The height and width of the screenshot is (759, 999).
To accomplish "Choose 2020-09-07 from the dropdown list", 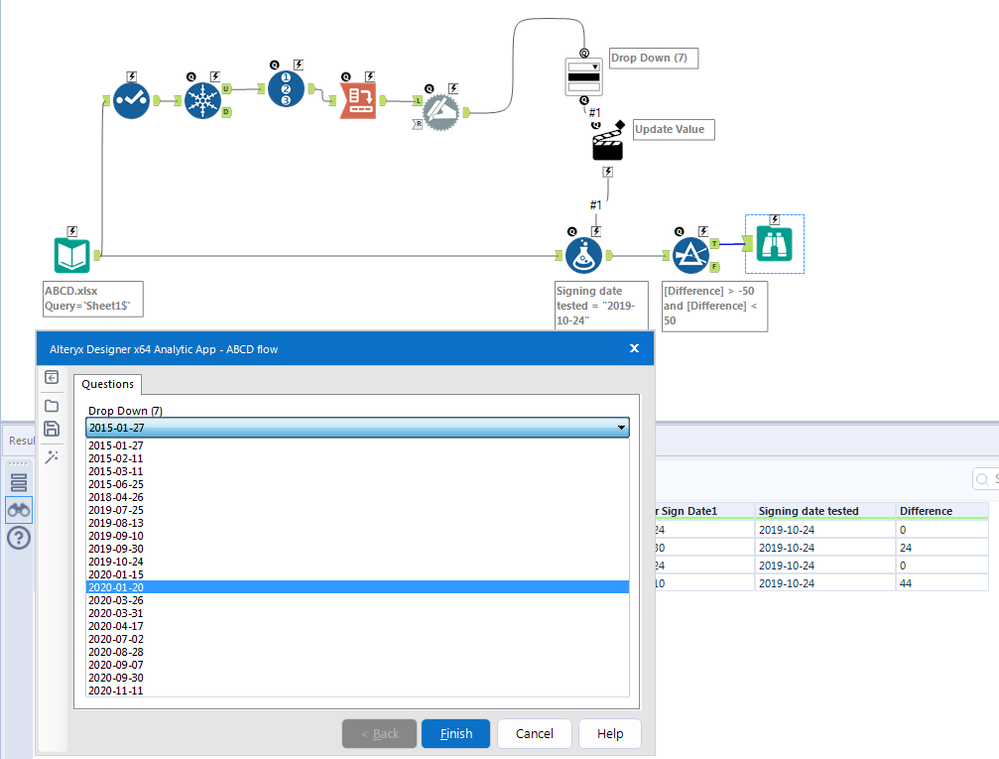I will coord(357,665).
